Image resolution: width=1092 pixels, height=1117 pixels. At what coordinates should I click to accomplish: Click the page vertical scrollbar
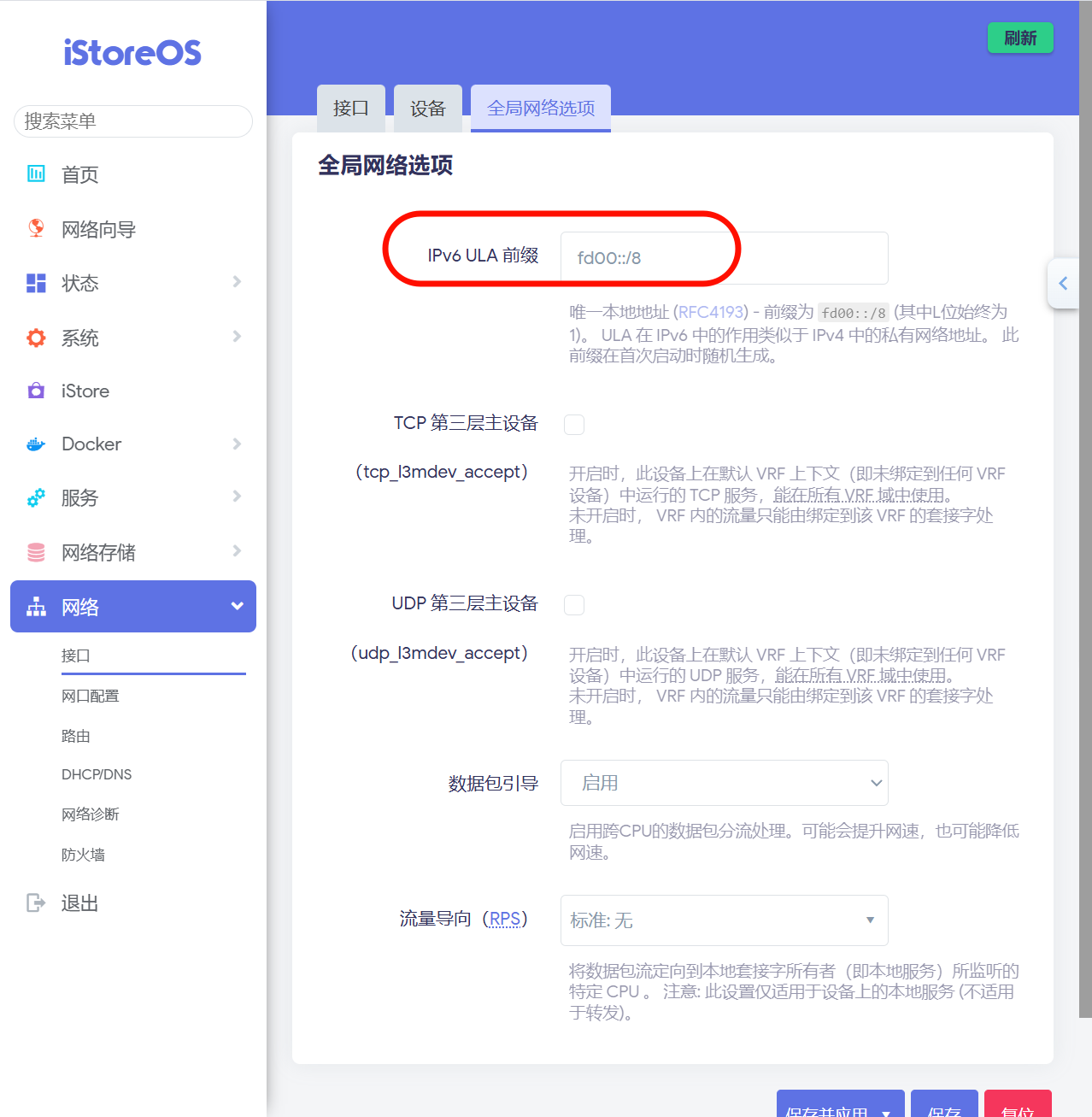coord(1085,509)
